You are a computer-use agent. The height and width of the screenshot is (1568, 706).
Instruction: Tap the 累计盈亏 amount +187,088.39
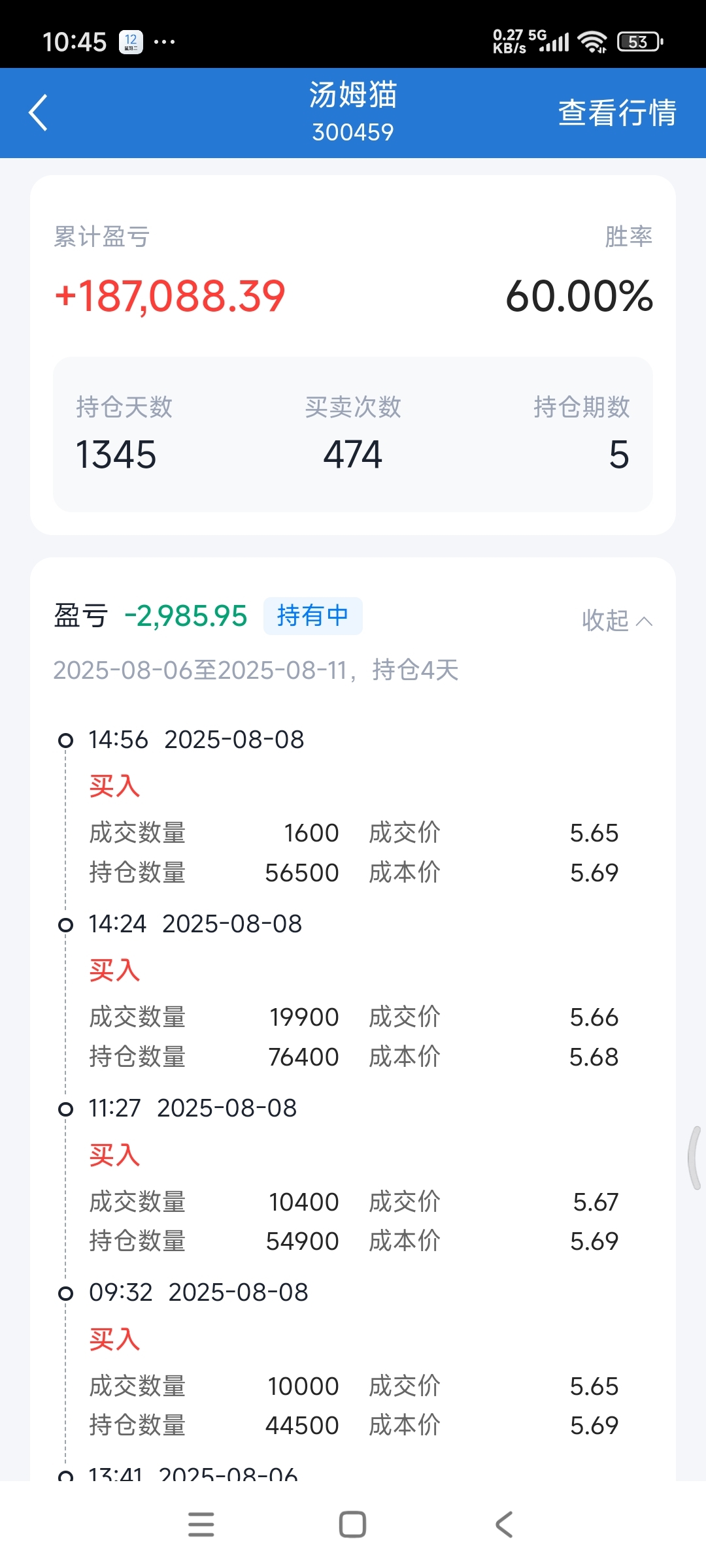[x=171, y=296]
